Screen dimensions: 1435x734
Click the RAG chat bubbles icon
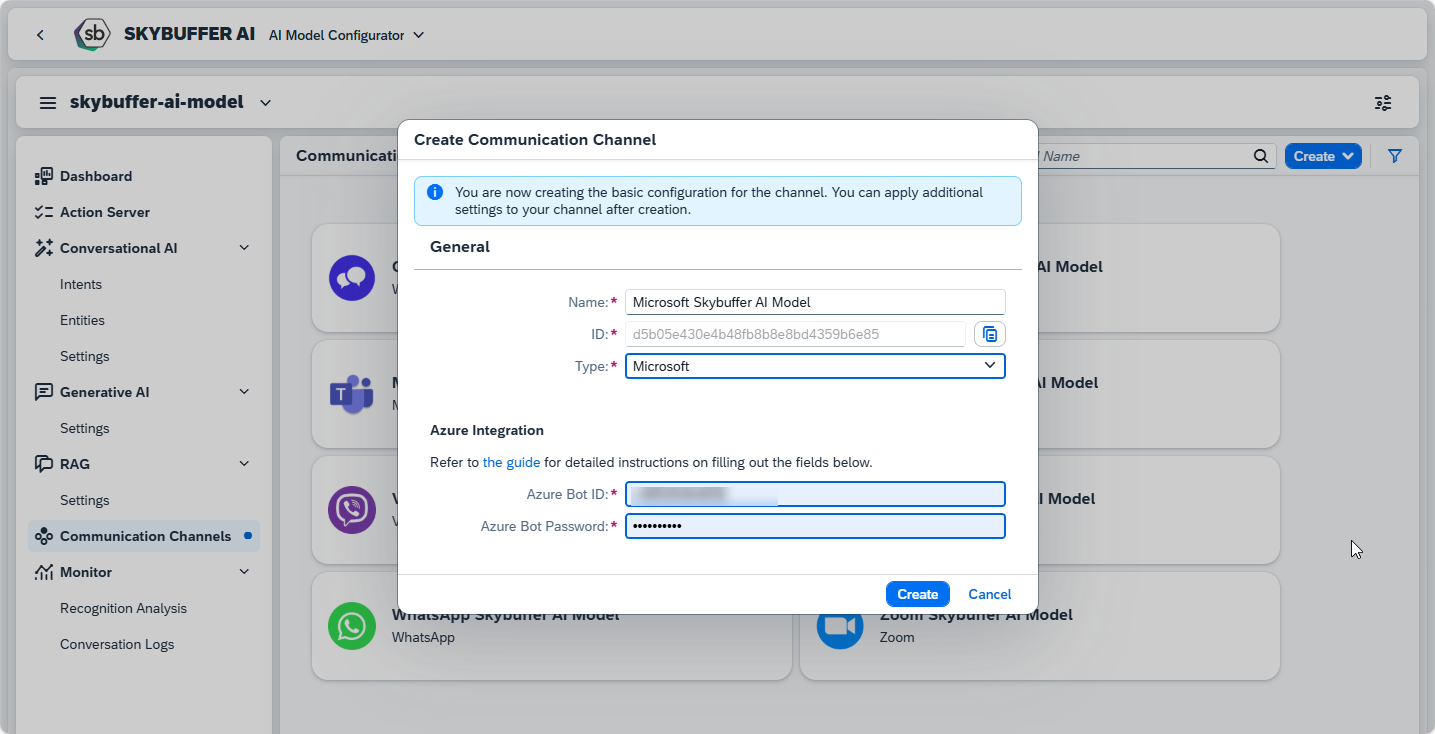click(x=43, y=464)
